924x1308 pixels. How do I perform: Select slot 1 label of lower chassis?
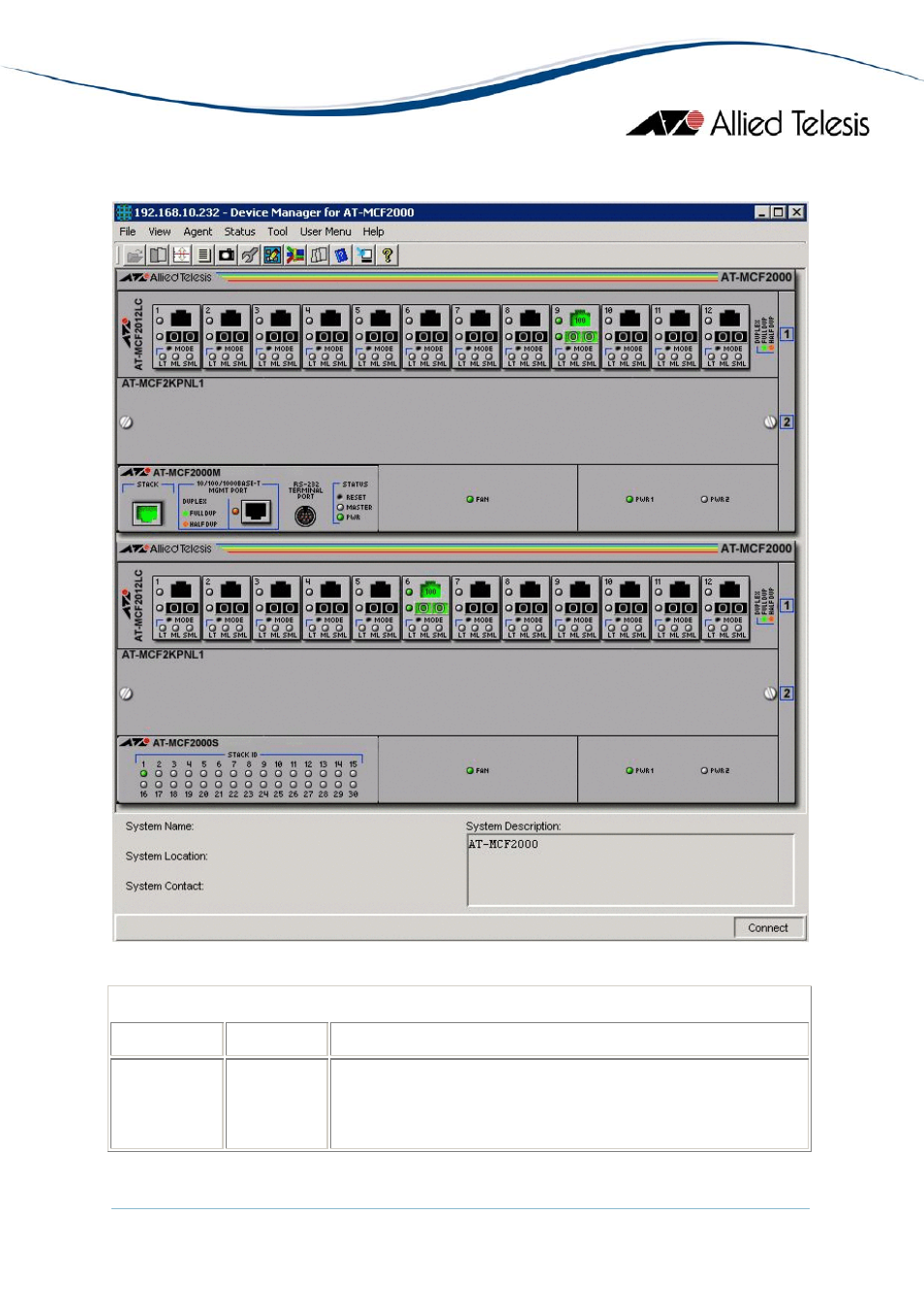click(786, 606)
